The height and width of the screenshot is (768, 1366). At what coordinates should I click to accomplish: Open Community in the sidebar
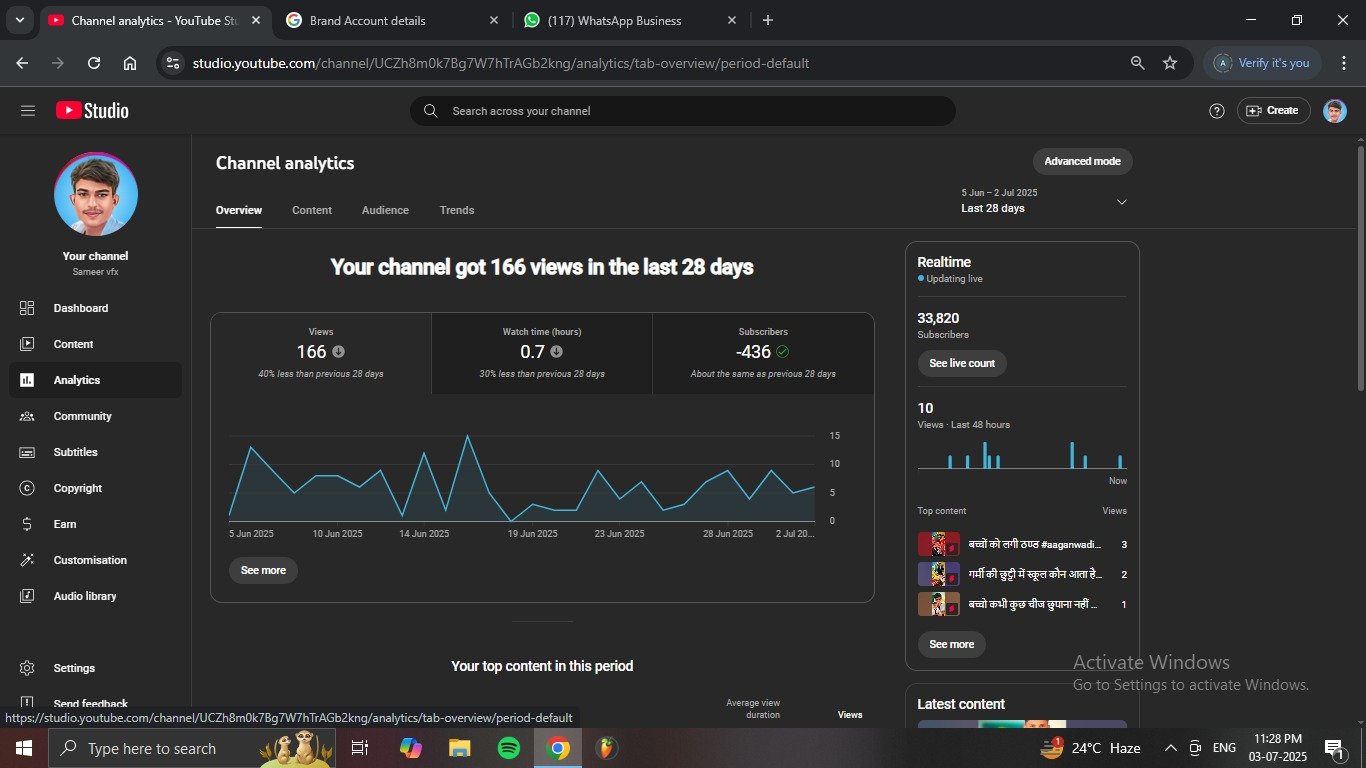(x=95, y=416)
